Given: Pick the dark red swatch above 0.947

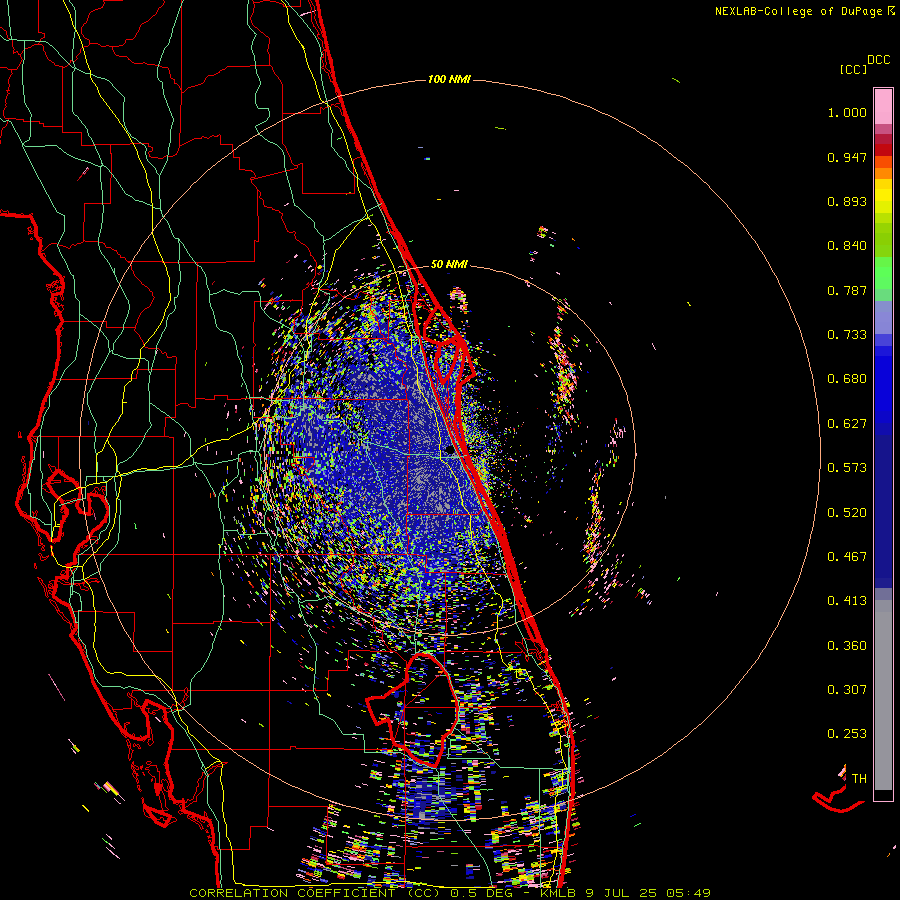Looking at the screenshot, I should point(883,149).
